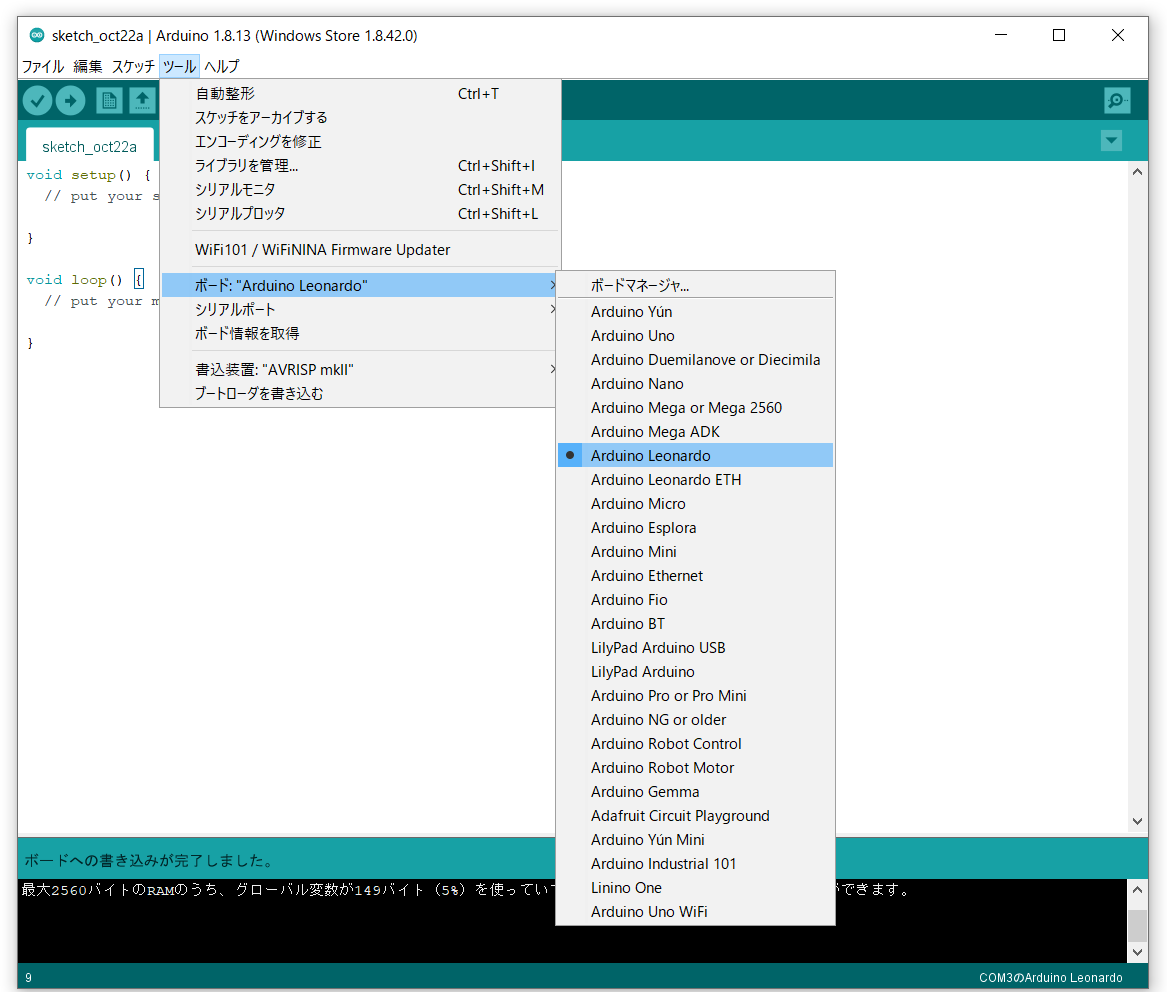Select Adafruit Circuit Playground board
This screenshot has height=992, width=1167.
click(x=695, y=816)
